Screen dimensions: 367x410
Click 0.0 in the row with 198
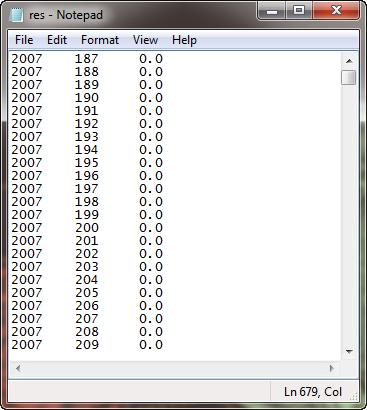coord(151,202)
